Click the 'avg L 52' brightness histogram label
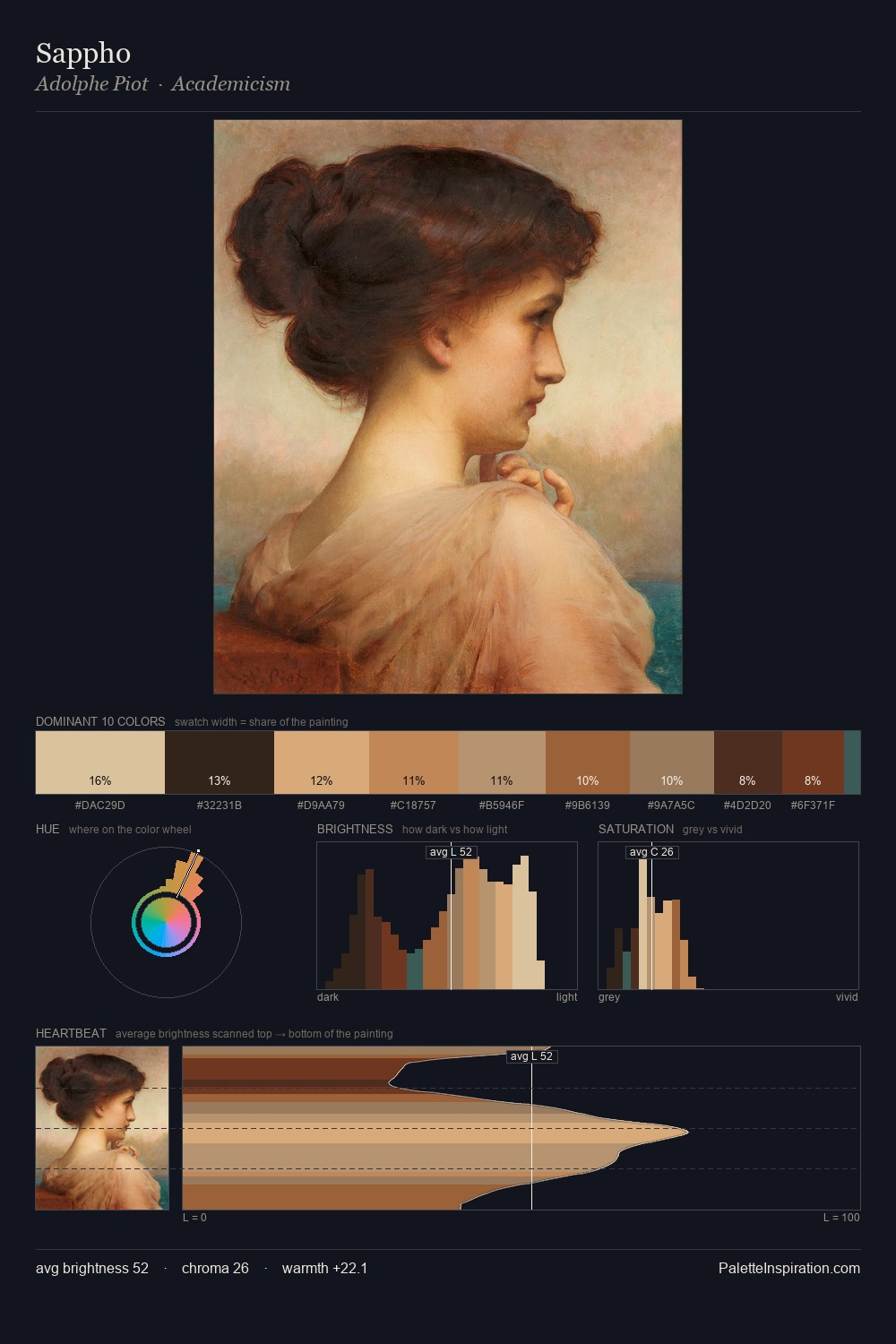Image resolution: width=896 pixels, height=1344 pixels. click(x=451, y=852)
